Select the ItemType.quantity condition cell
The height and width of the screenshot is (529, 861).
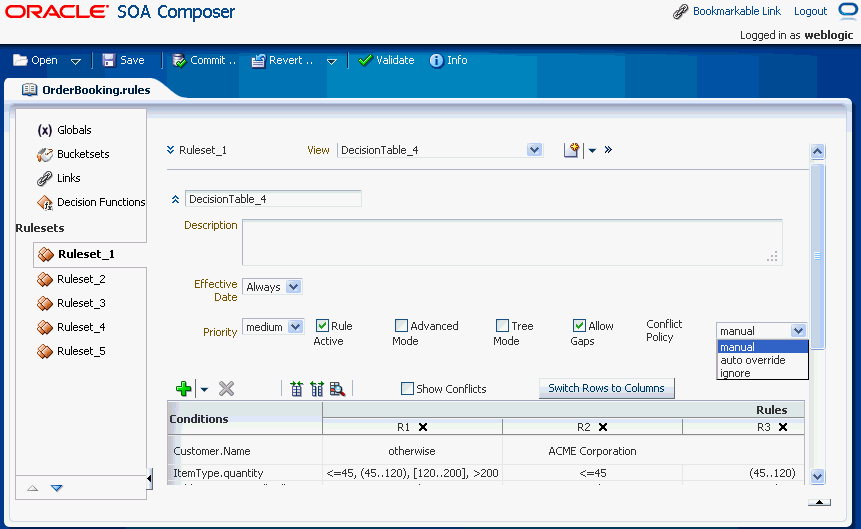(245, 473)
